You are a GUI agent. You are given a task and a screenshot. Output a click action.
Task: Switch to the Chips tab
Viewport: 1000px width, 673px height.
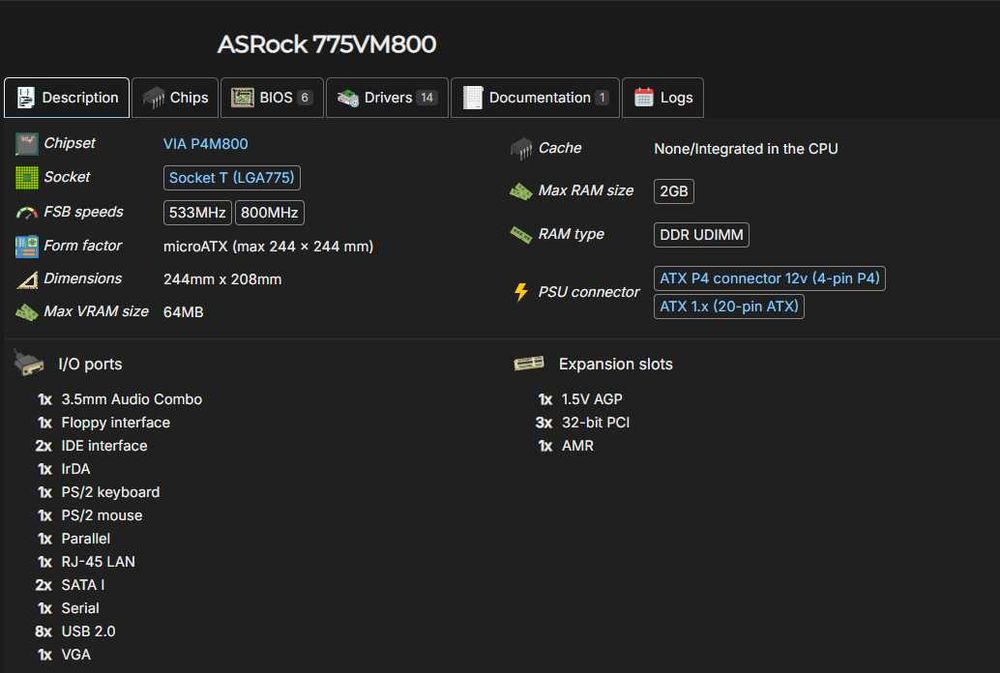tap(175, 98)
